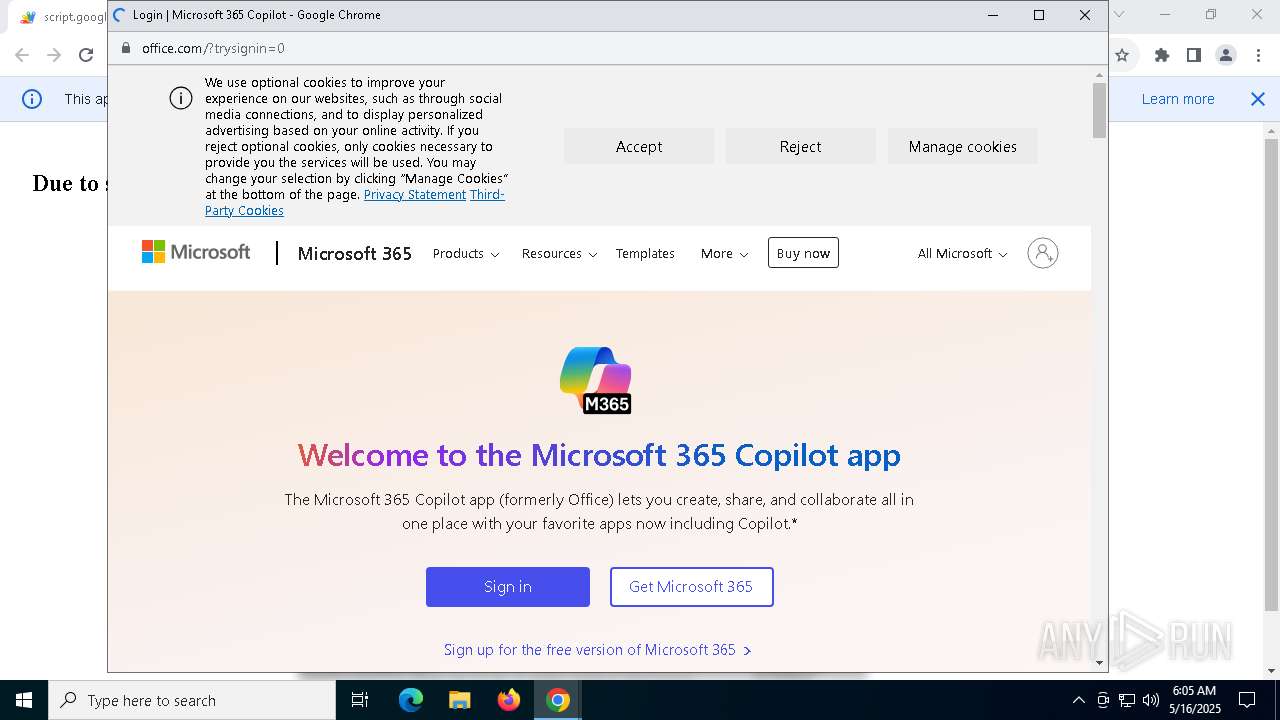Click the Buy now button
This screenshot has width=1280, height=720.
(x=803, y=253)
